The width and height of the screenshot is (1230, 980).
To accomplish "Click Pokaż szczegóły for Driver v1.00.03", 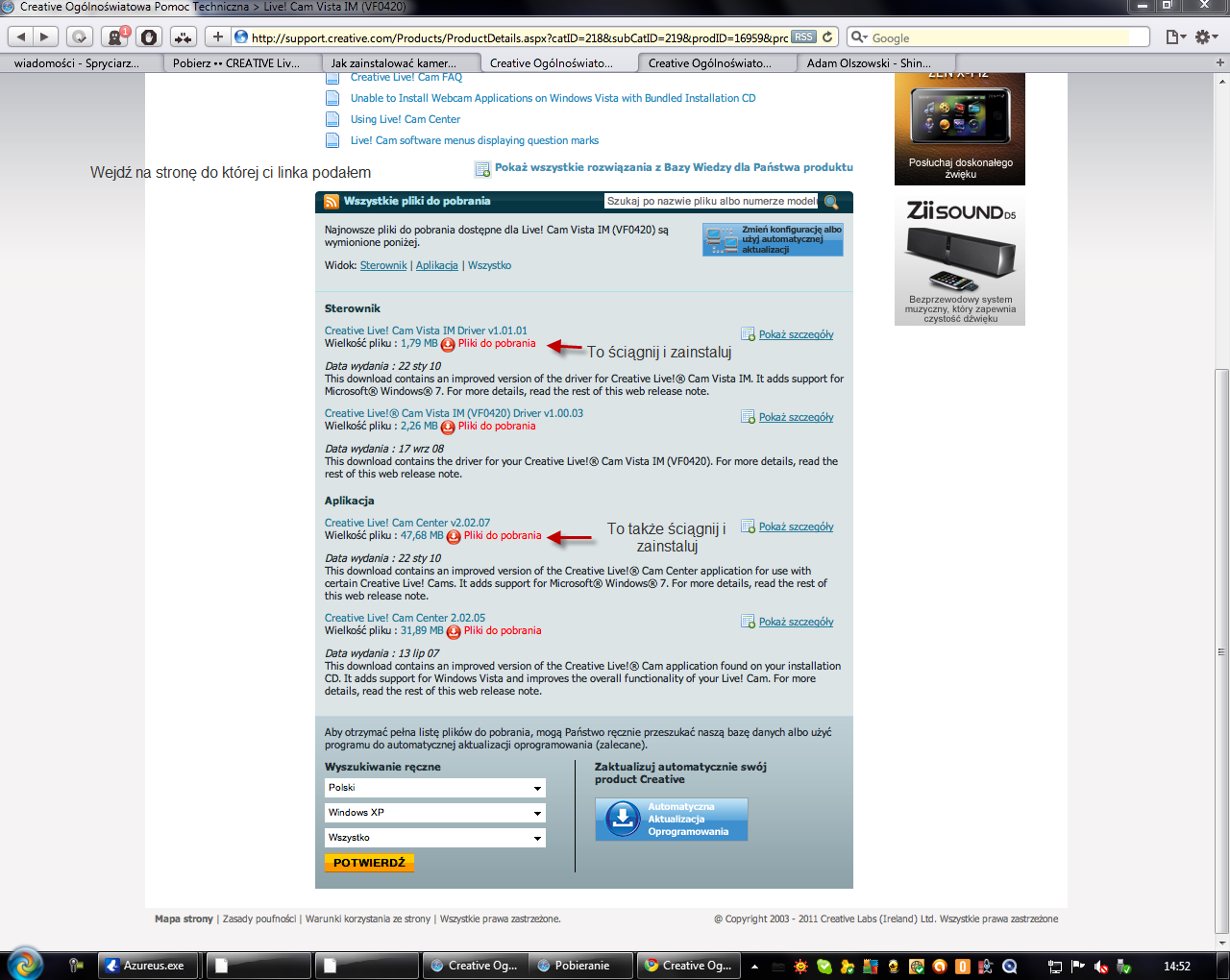I will (x=796, y=417).
